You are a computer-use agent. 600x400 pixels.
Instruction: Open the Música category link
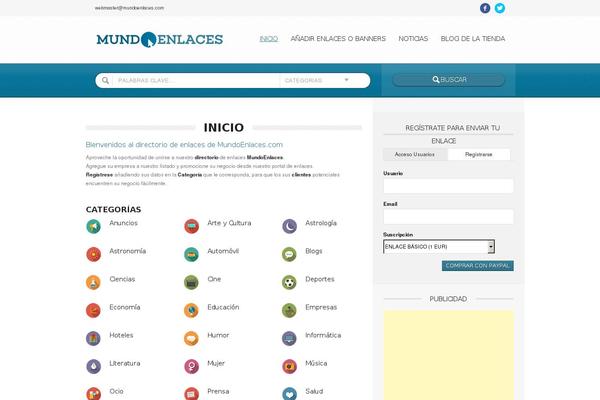[316, 363]
